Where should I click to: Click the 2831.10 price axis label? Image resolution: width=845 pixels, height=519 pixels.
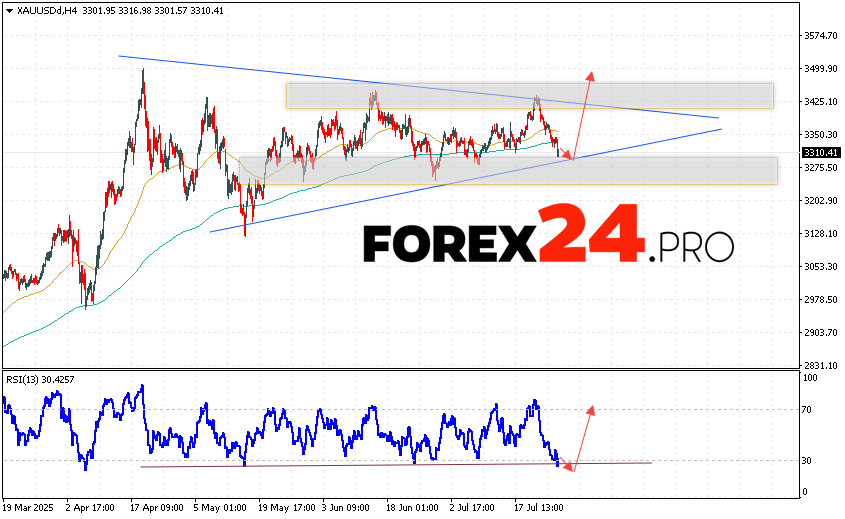click(x=821, y=365)
